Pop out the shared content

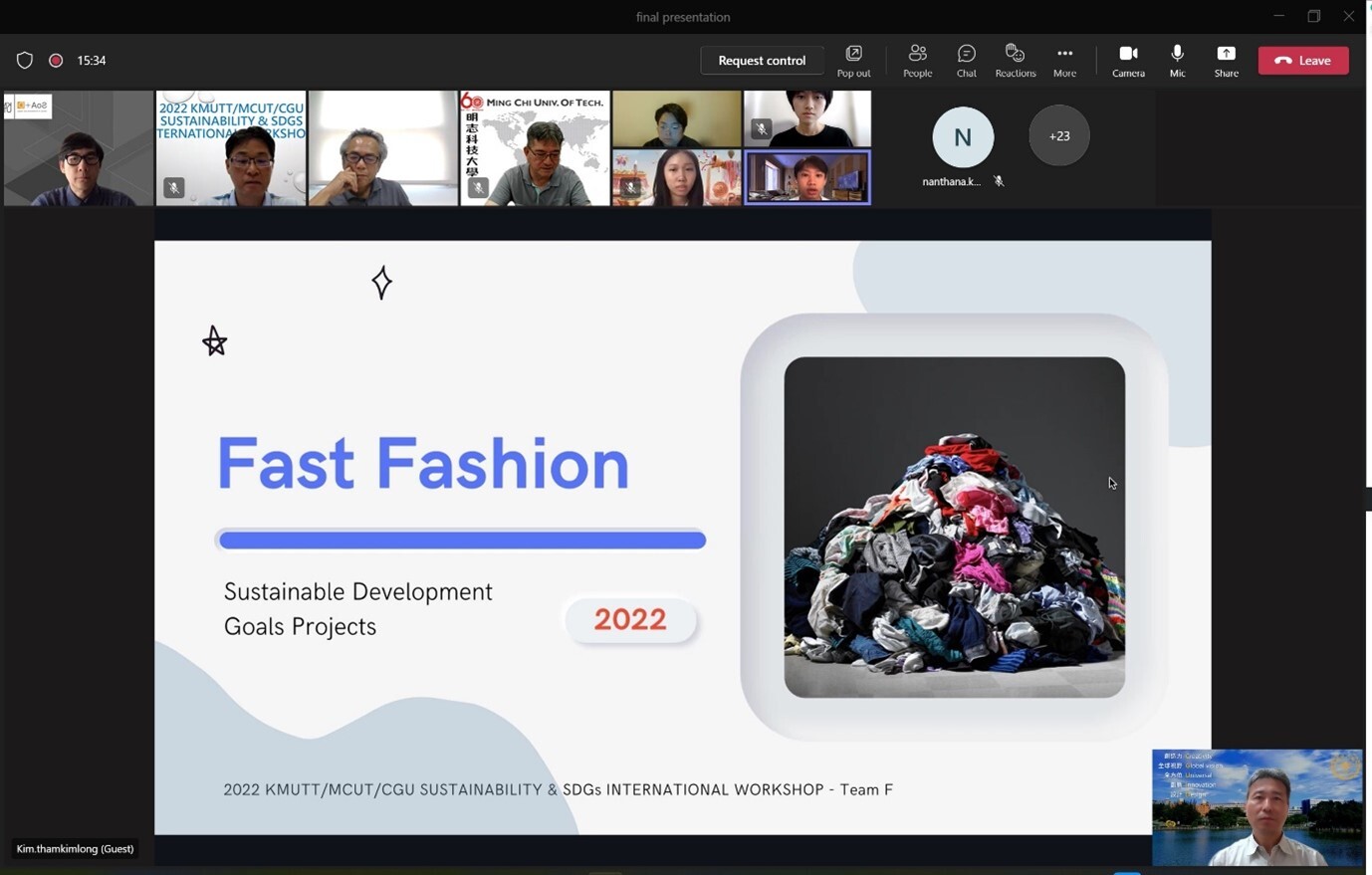(853, 60)
